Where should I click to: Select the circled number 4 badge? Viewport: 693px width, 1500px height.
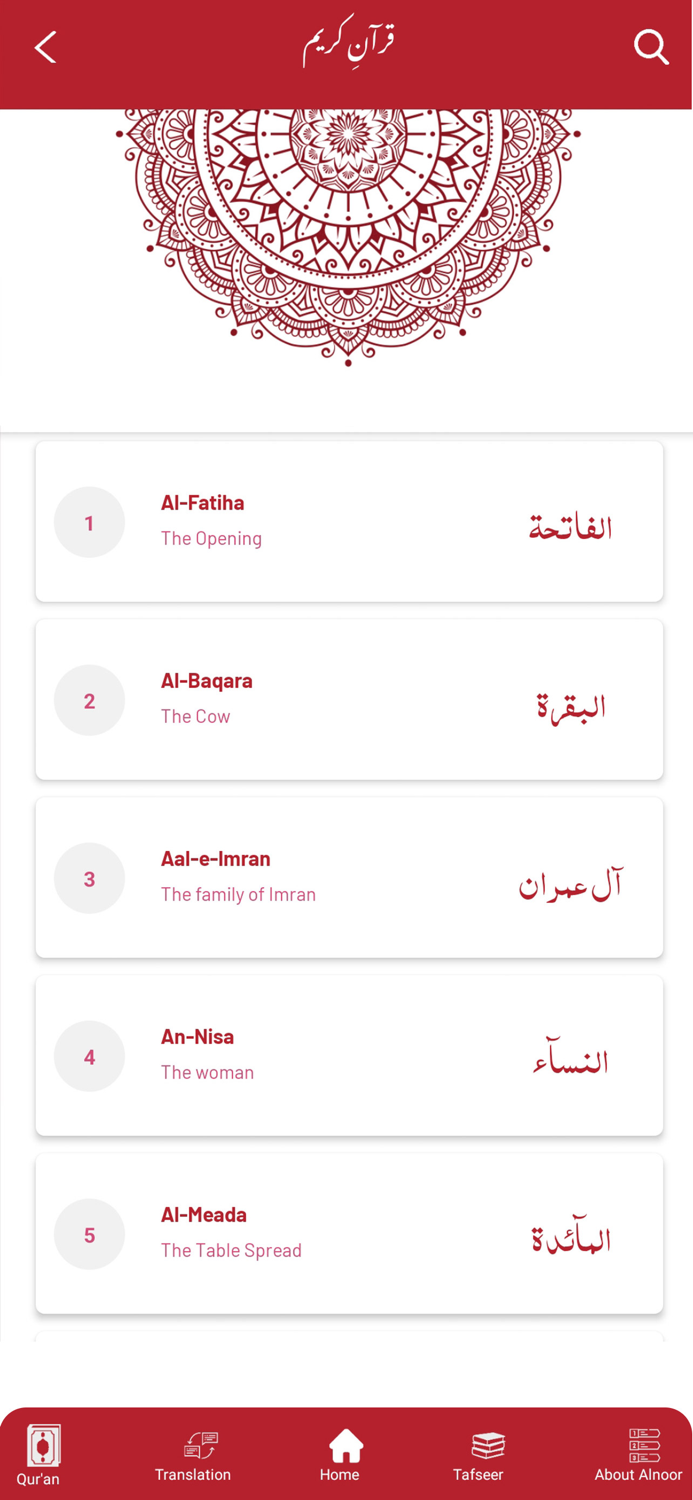(89, 1056)
